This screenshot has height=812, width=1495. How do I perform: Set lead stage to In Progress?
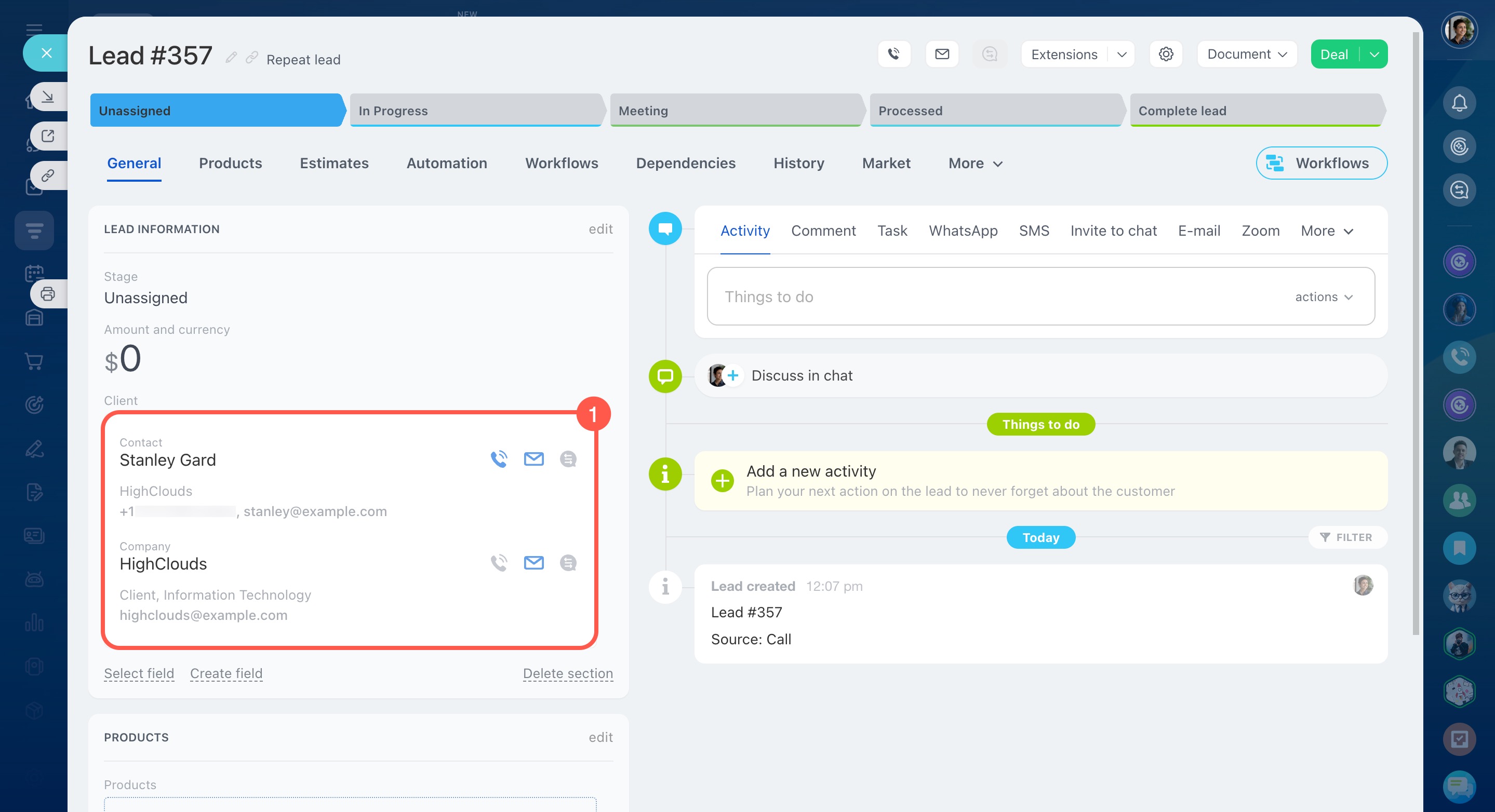tap(476, 110)
